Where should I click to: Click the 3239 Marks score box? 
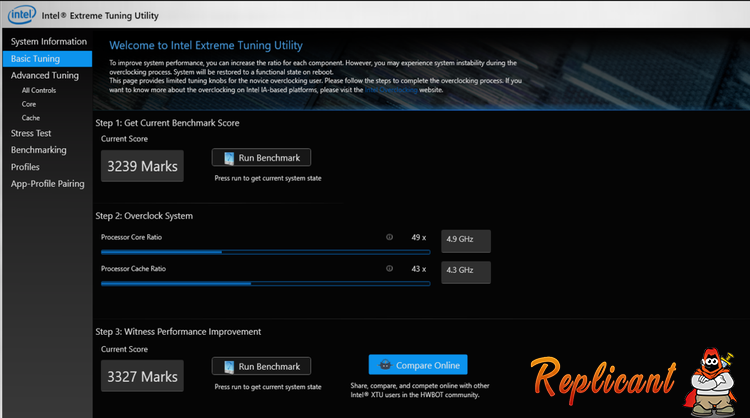coord(142,166)
